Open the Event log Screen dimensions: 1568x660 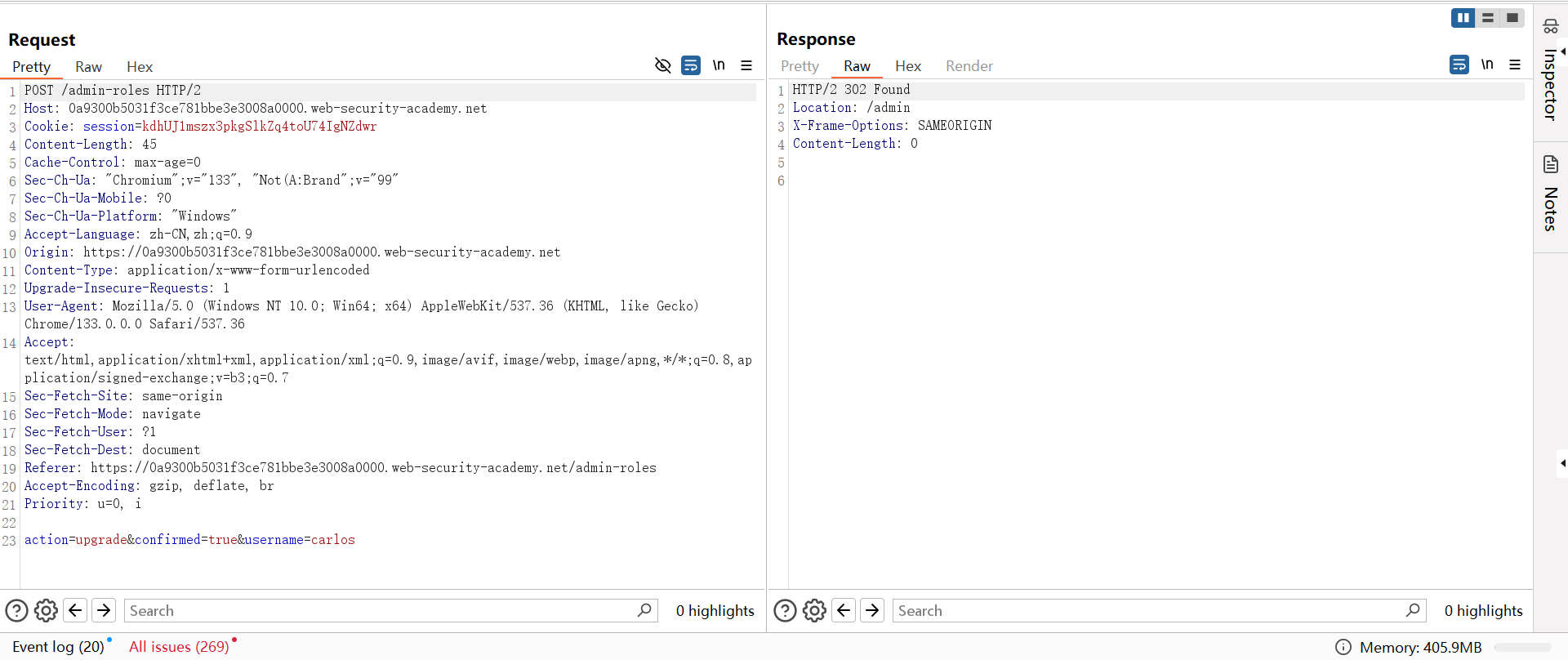(58, 646)
